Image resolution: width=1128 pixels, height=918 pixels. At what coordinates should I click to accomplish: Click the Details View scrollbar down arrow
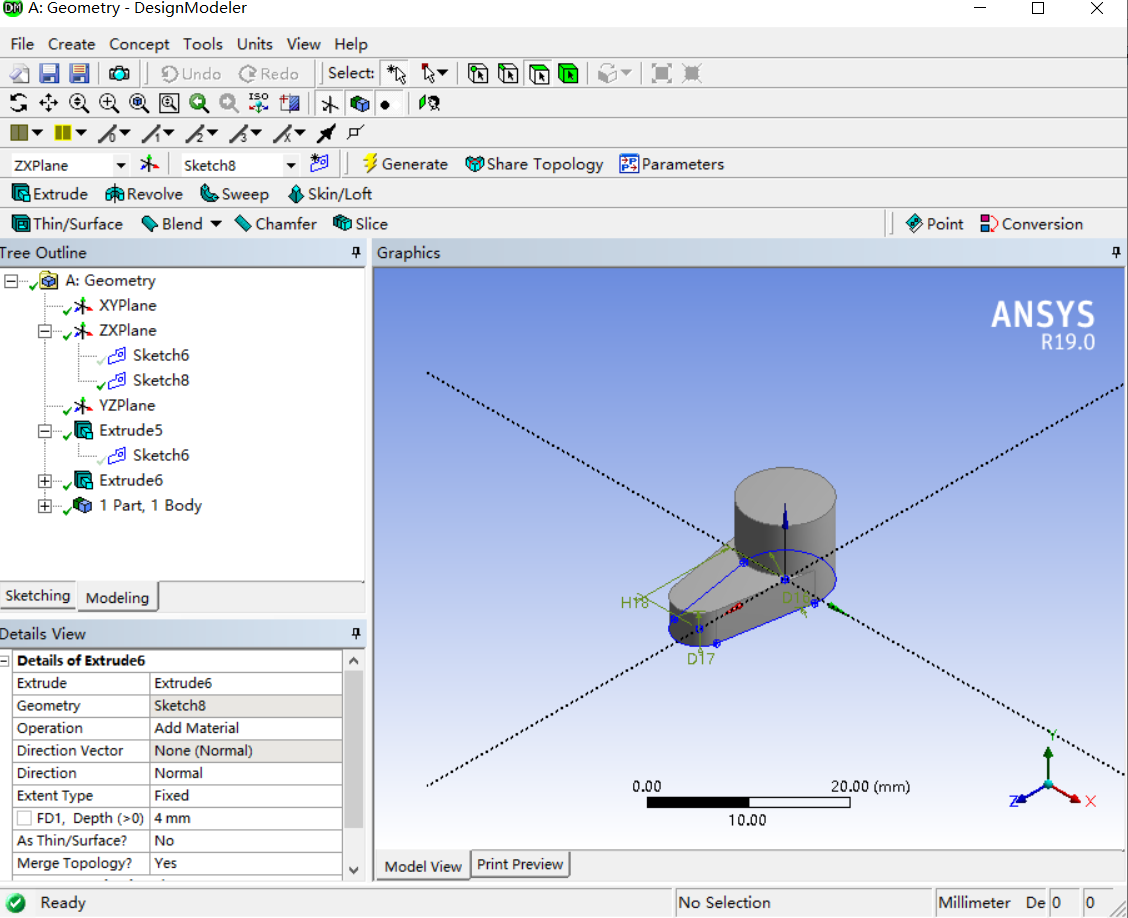click(x=353, y=869)
